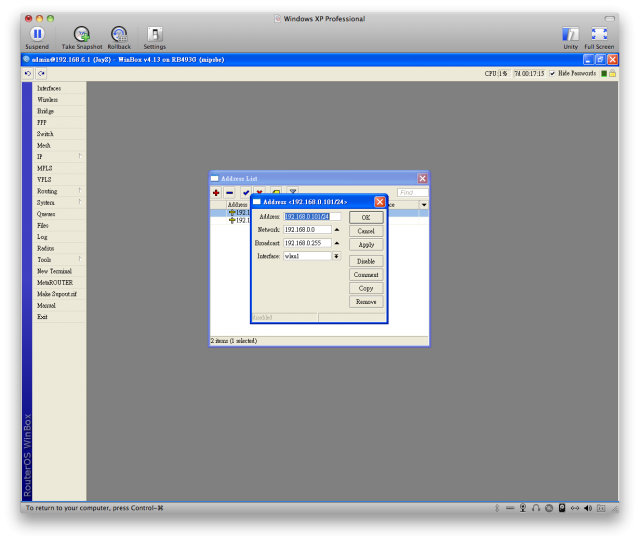
Task: Click the red plus Add address icon
Action: click(216, 193)
